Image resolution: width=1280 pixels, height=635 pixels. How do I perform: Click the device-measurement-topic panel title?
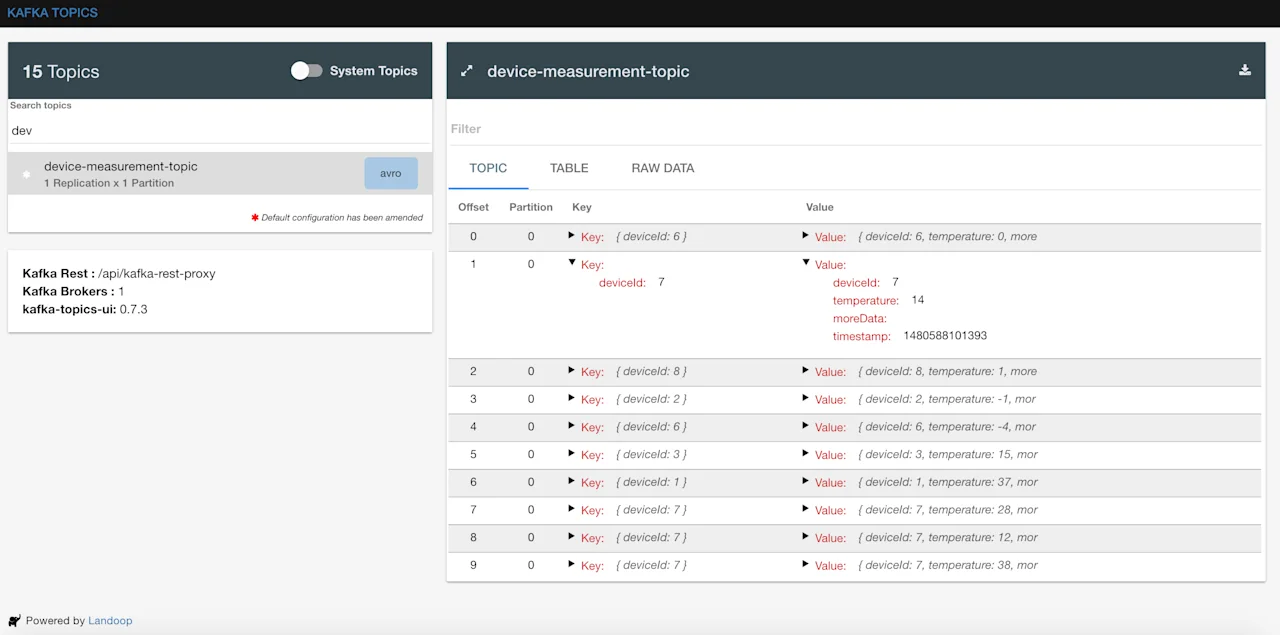588,71
